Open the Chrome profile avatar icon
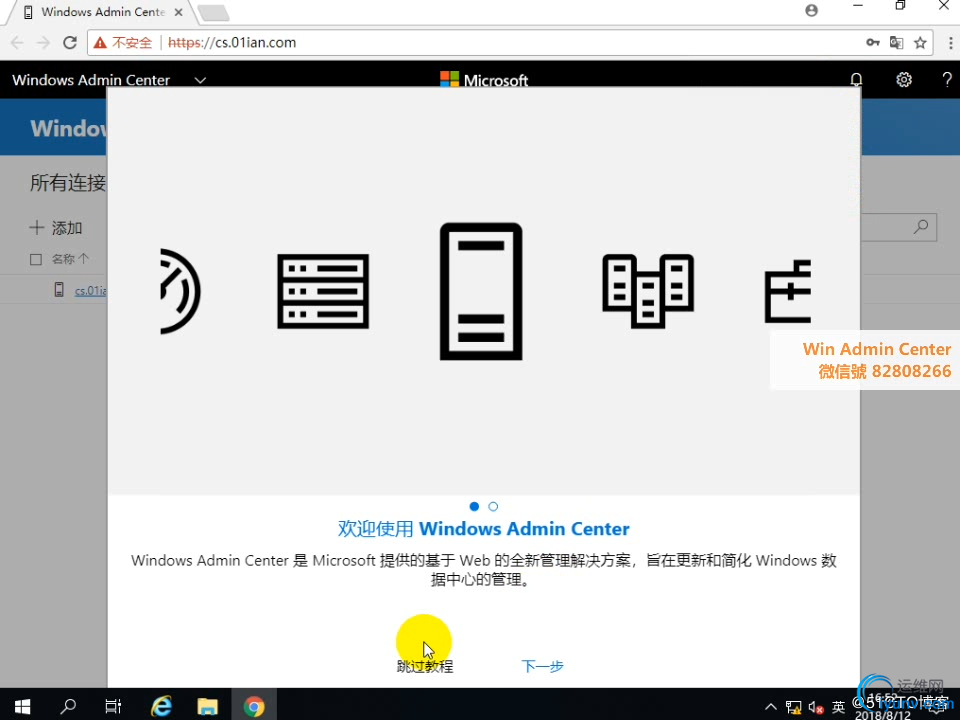Viewport: 960px width, 720px height. (x=811, y=10)
